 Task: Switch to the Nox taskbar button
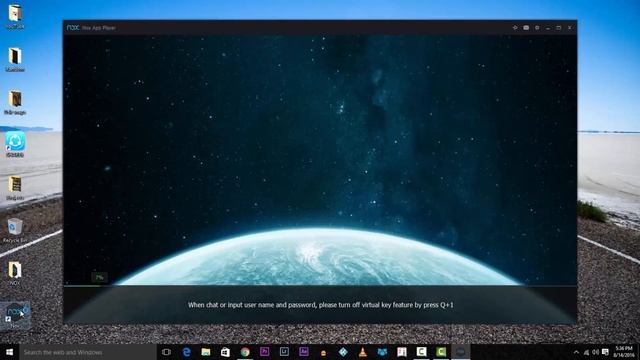click(460, 352)
